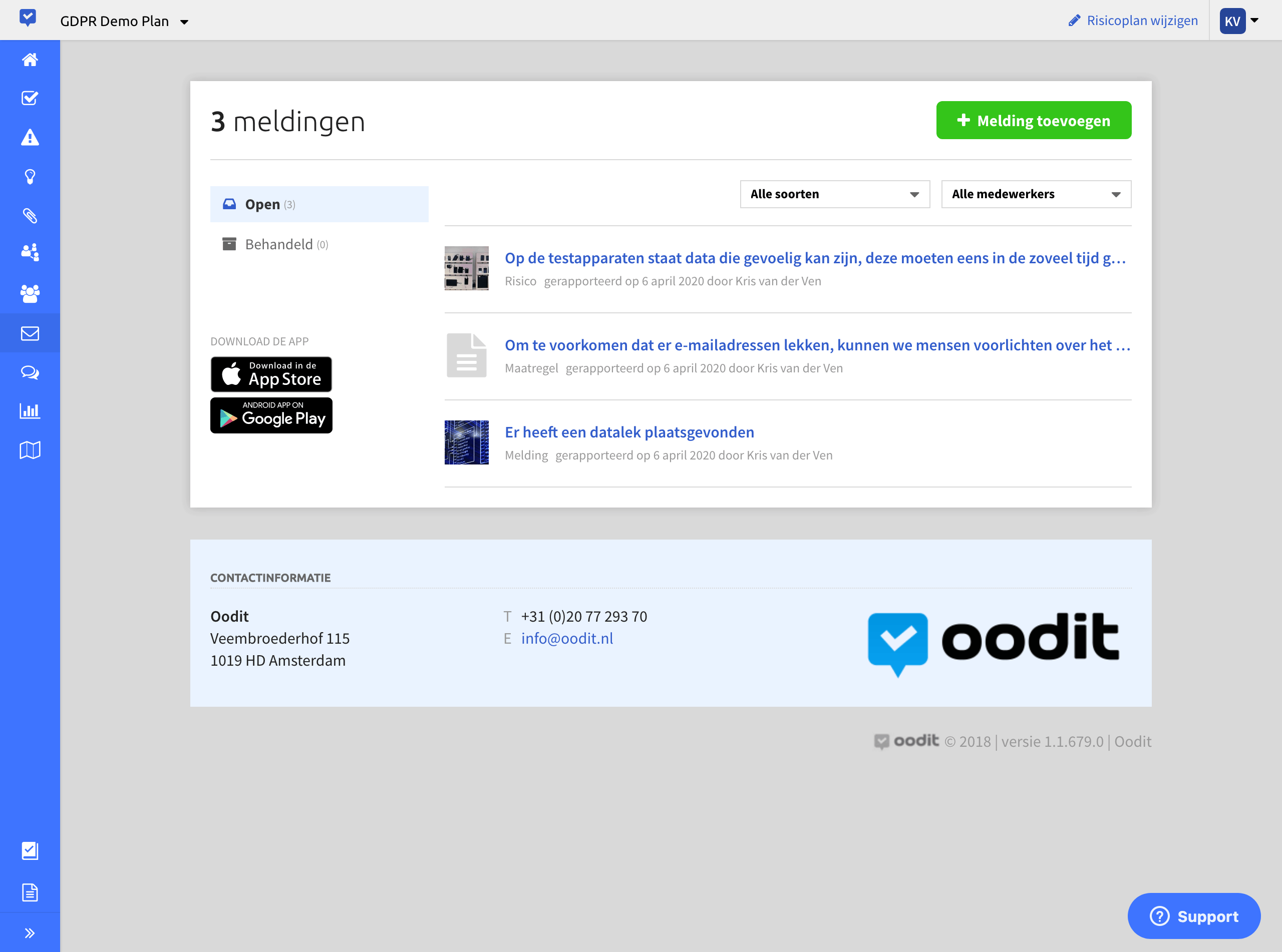Select the chat bubbles discussion icon

tap(30, 372)
